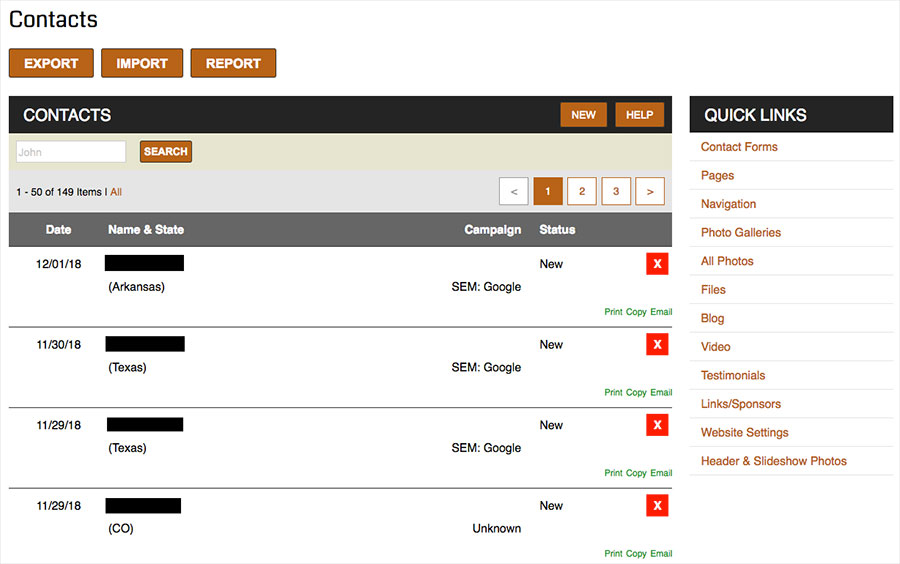This screenshot has width=900, height=564.
Task: Go to previous page arrow
Action: tap(514, 191)
